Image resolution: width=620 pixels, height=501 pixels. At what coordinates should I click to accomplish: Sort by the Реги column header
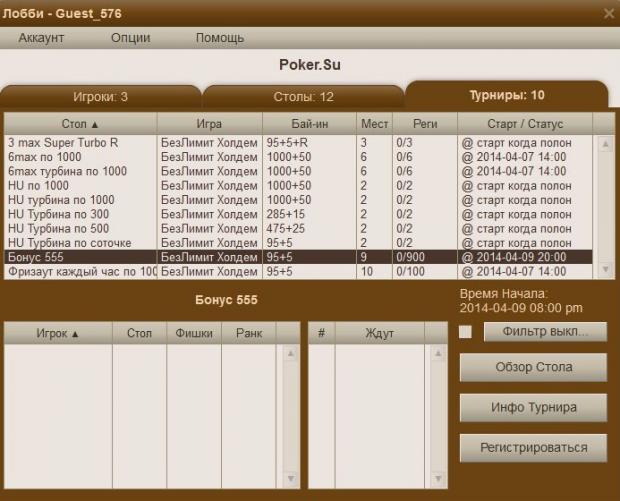point(425,124)
